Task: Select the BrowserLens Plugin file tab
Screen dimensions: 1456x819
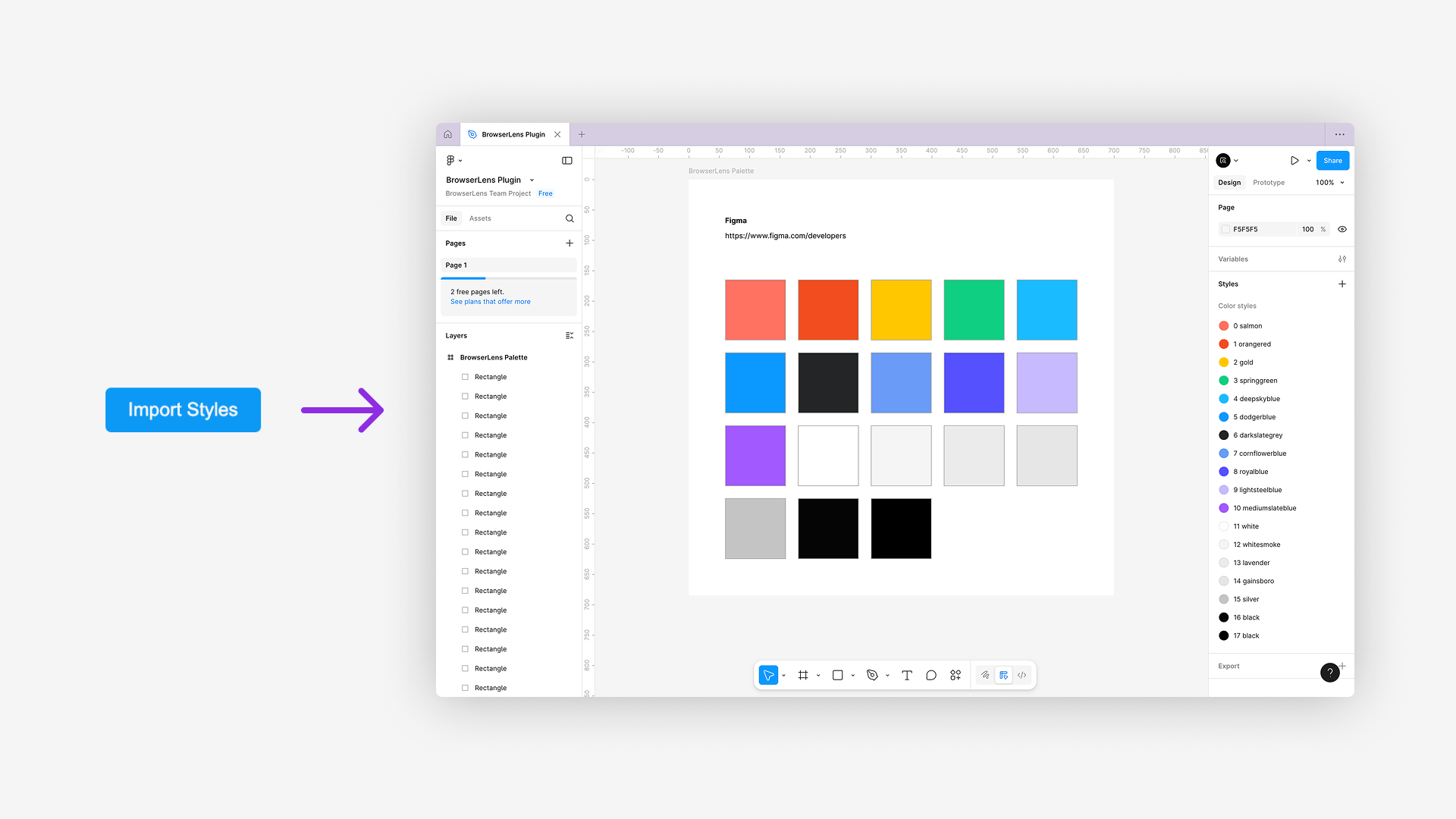Action: 515,134
